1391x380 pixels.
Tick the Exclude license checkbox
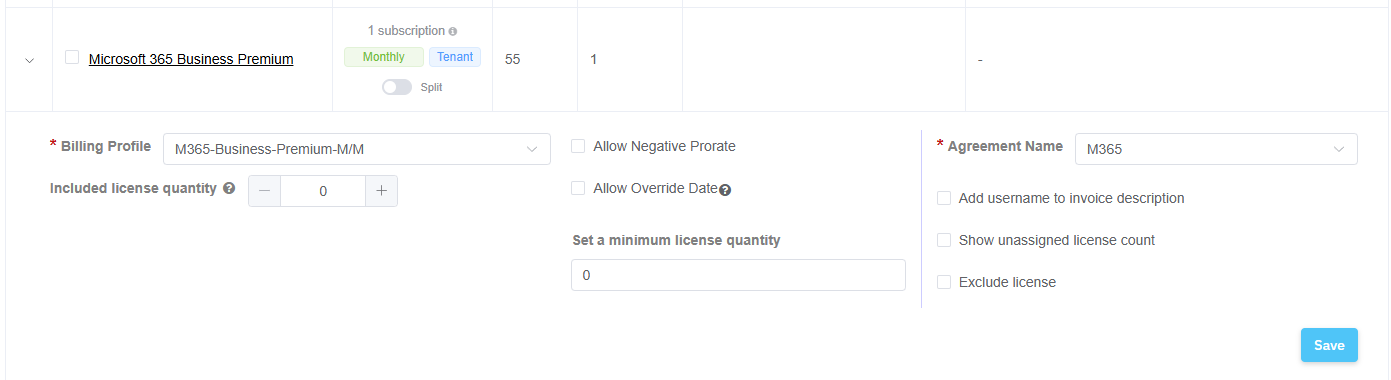point(944,282)
